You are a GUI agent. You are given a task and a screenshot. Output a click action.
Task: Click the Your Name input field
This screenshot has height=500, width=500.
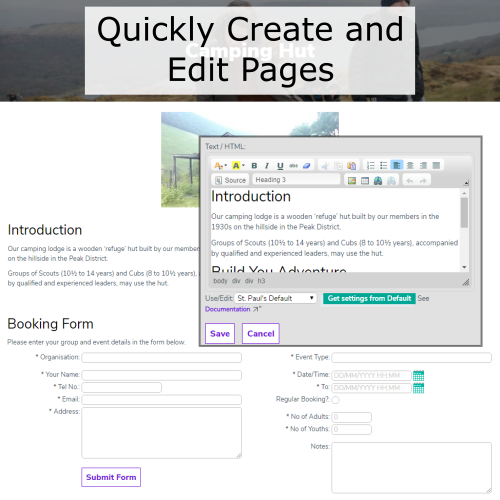[162, 375]
